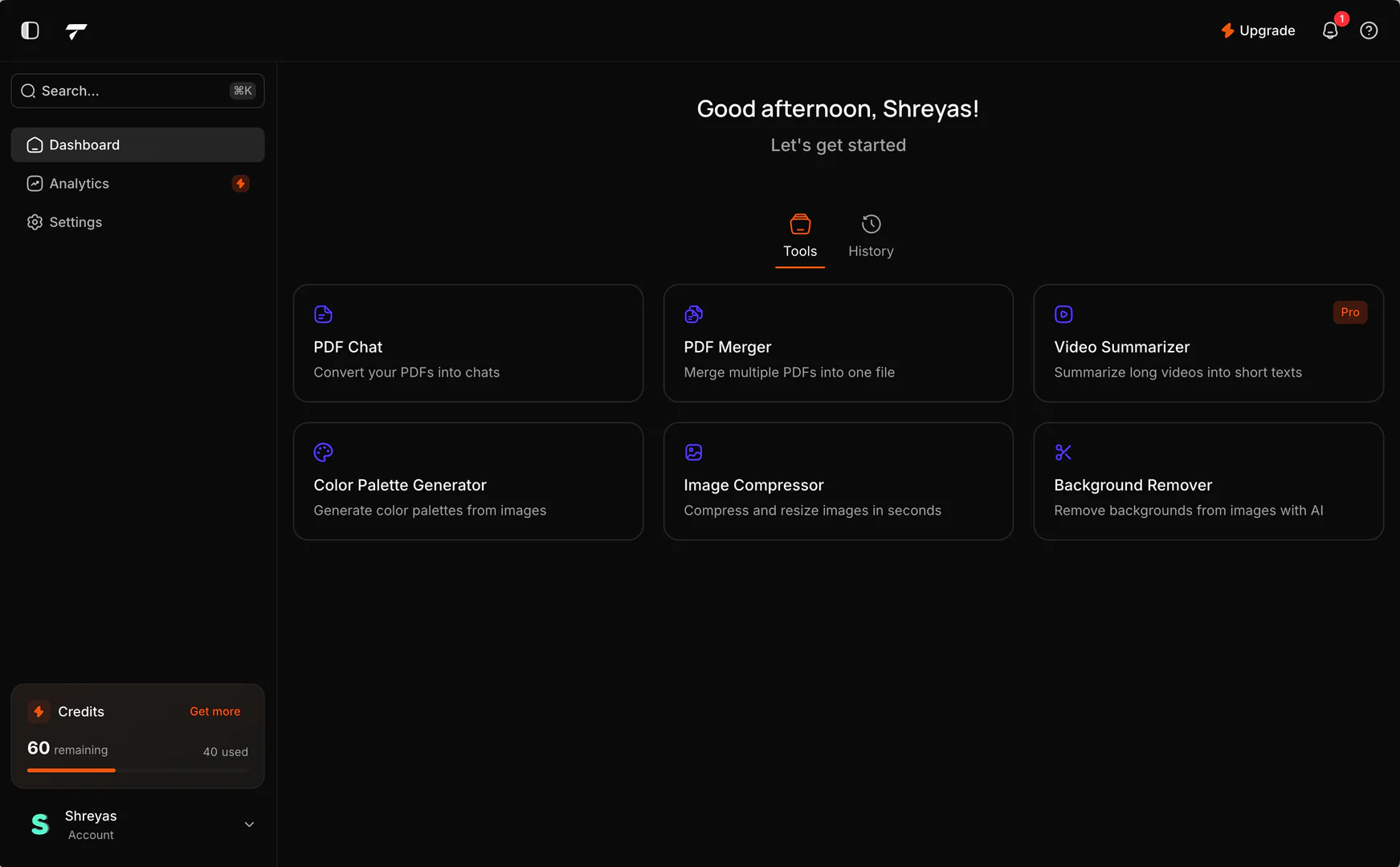1400x867 pixels.
Task: Click the app logo in the top bar
Action: pos(76,31)
